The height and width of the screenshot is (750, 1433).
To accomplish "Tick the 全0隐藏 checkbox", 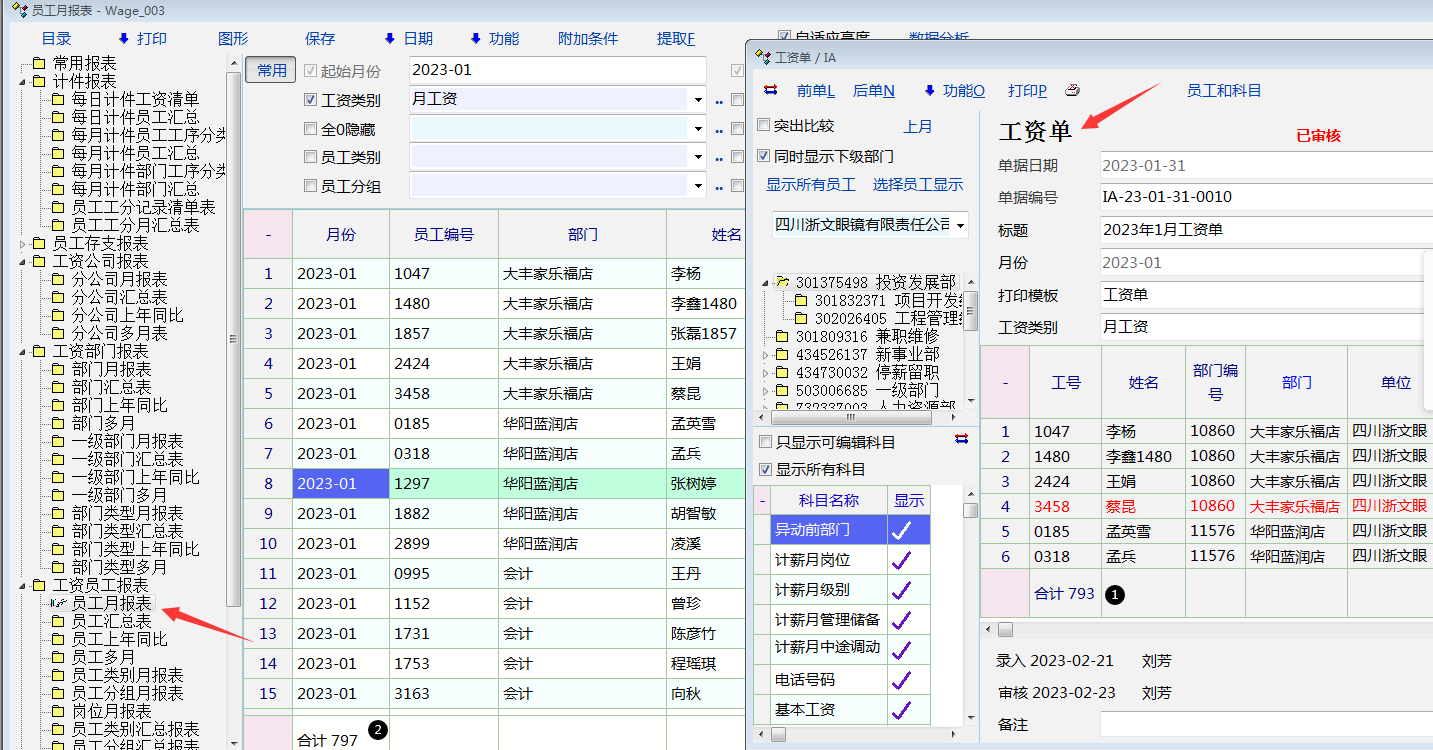I will [310, 129].
